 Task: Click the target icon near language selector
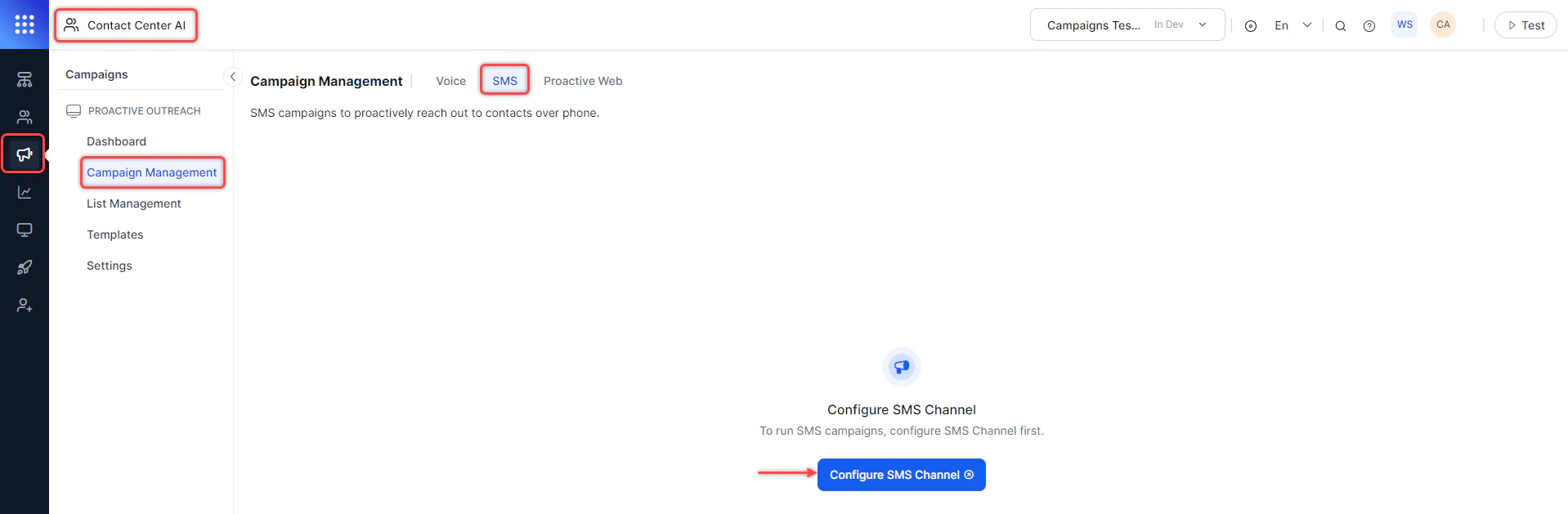point(1250,25)
